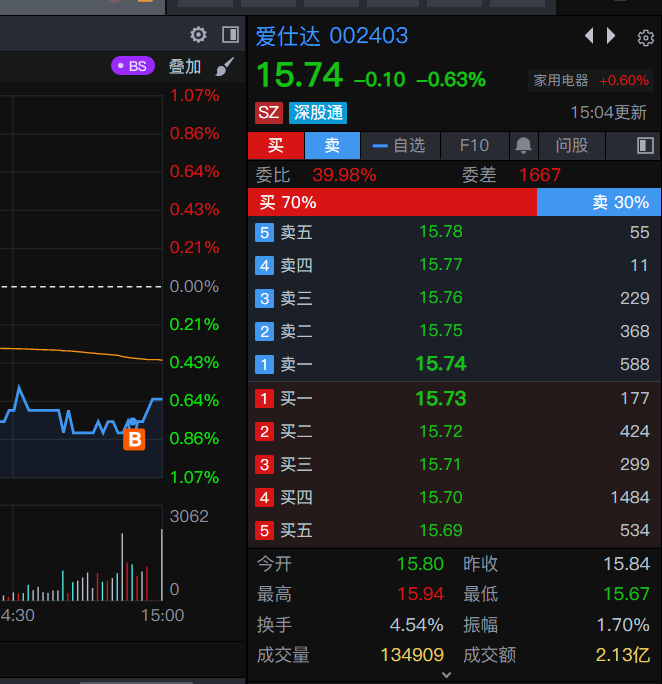
Task: Open the F10 company info
Action: click(474, 145)
